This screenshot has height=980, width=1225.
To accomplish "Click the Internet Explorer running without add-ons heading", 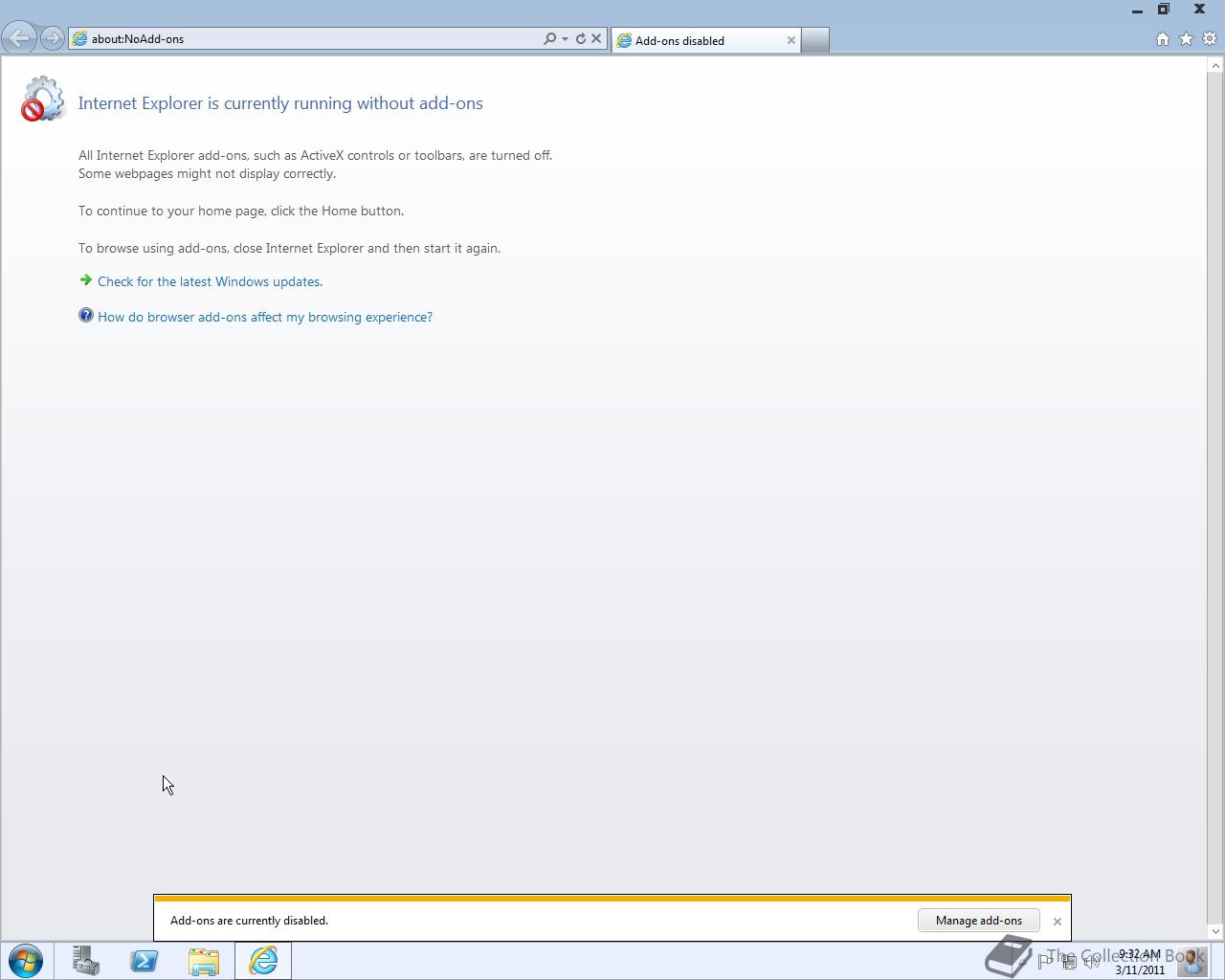I will coord(280,103).
